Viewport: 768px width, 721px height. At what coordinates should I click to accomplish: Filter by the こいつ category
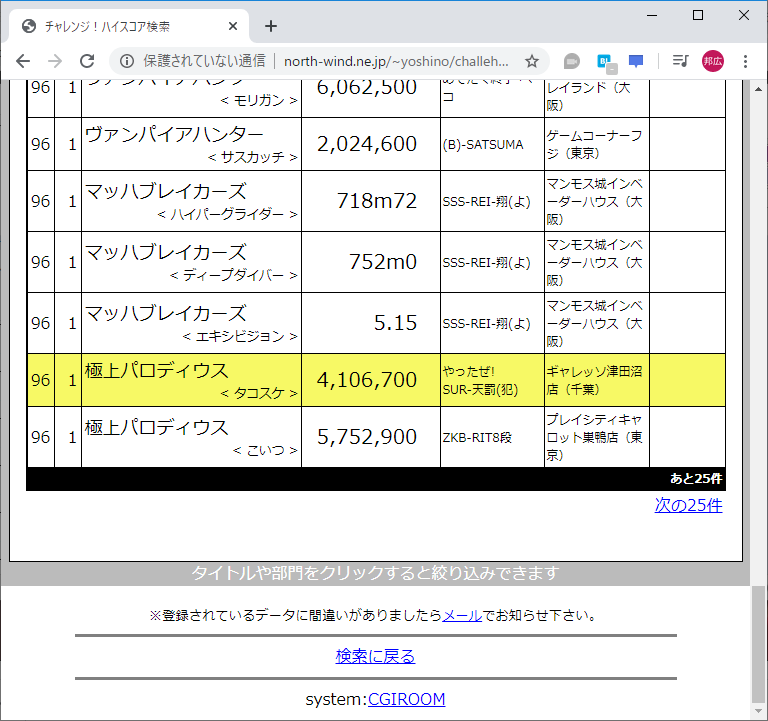(265, 451)
